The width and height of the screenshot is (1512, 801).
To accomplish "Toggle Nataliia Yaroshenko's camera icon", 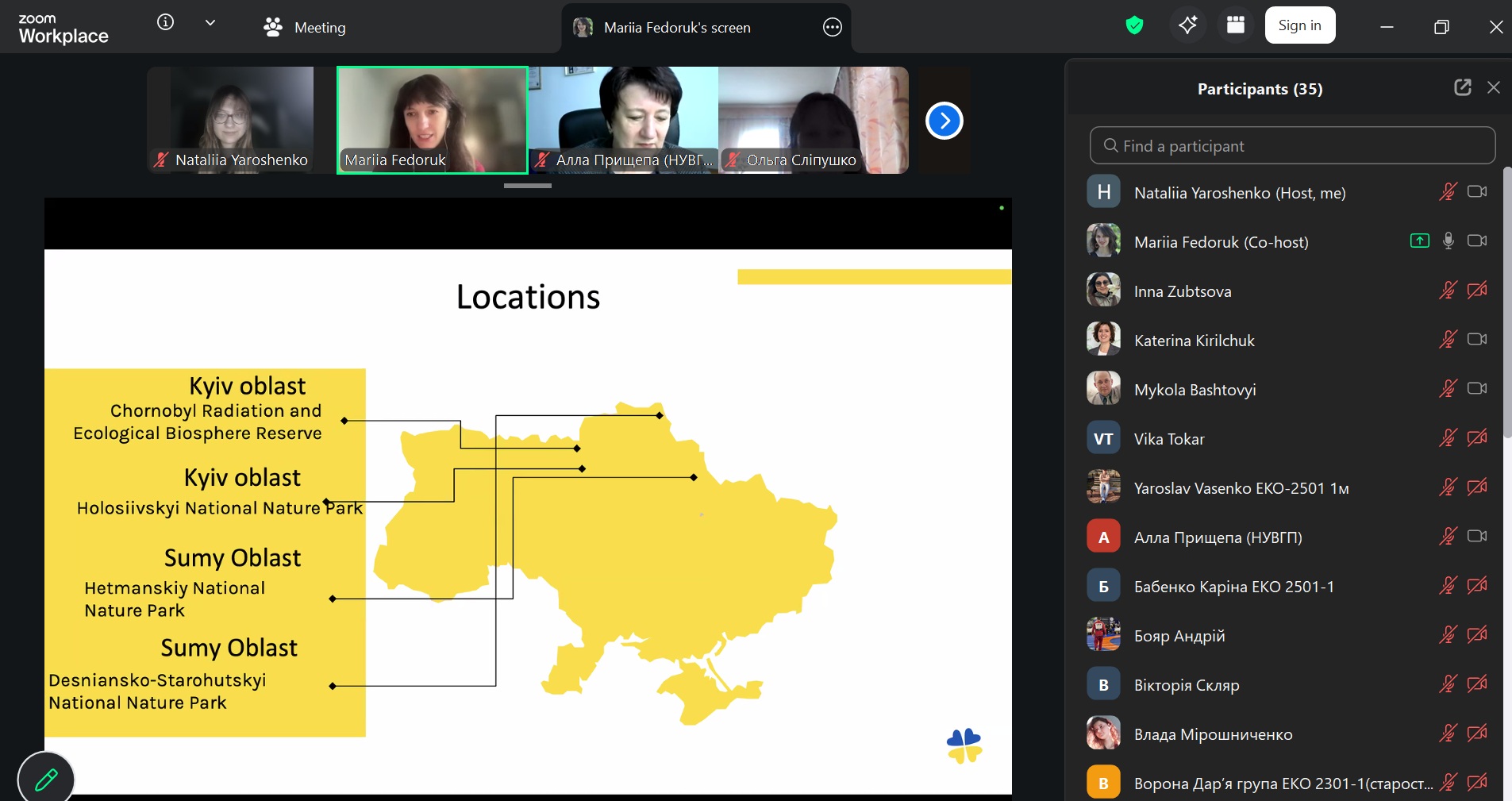I will click(x=1476, y=192).
